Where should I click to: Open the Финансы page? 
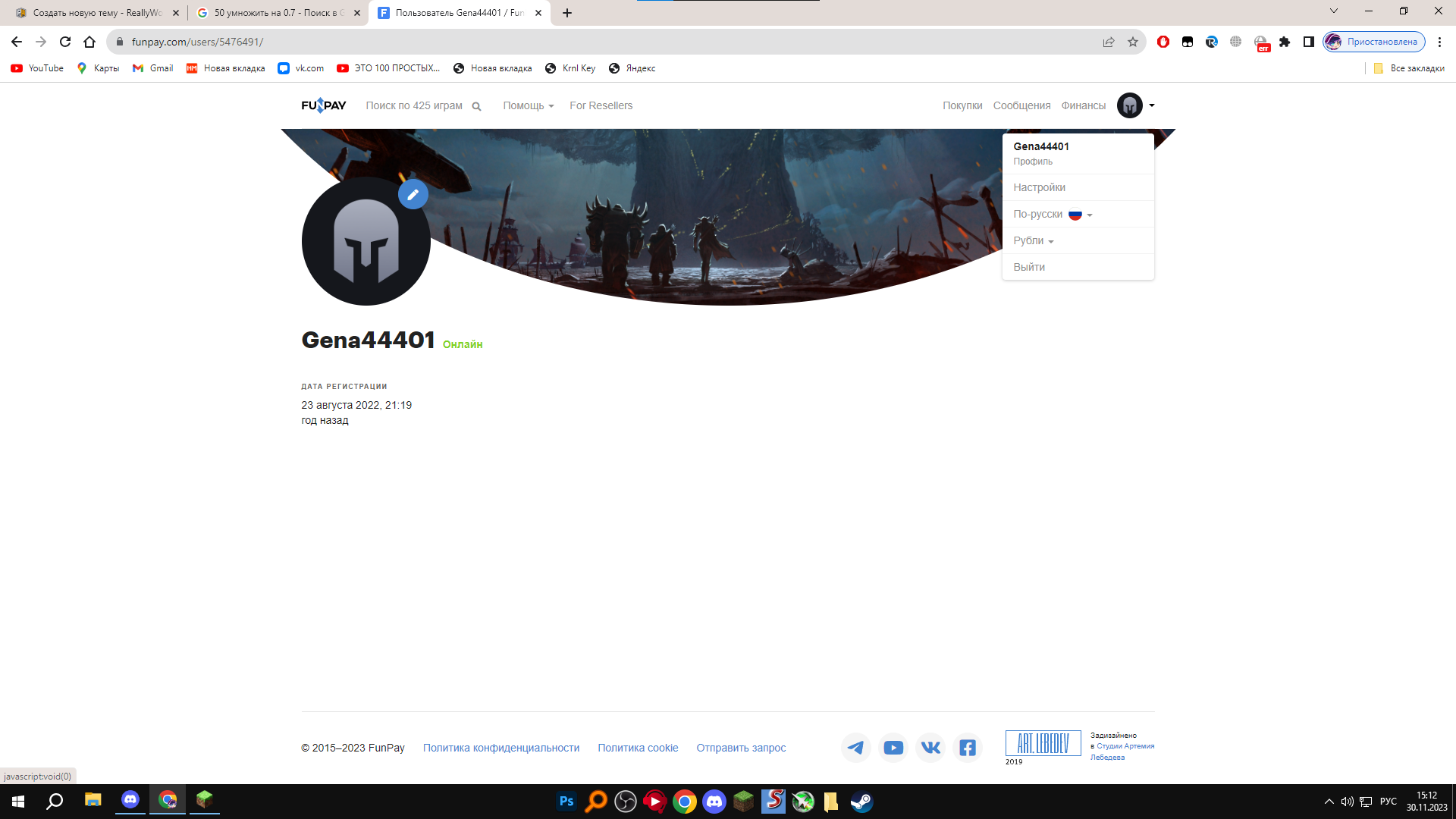tap(1083, 105)
